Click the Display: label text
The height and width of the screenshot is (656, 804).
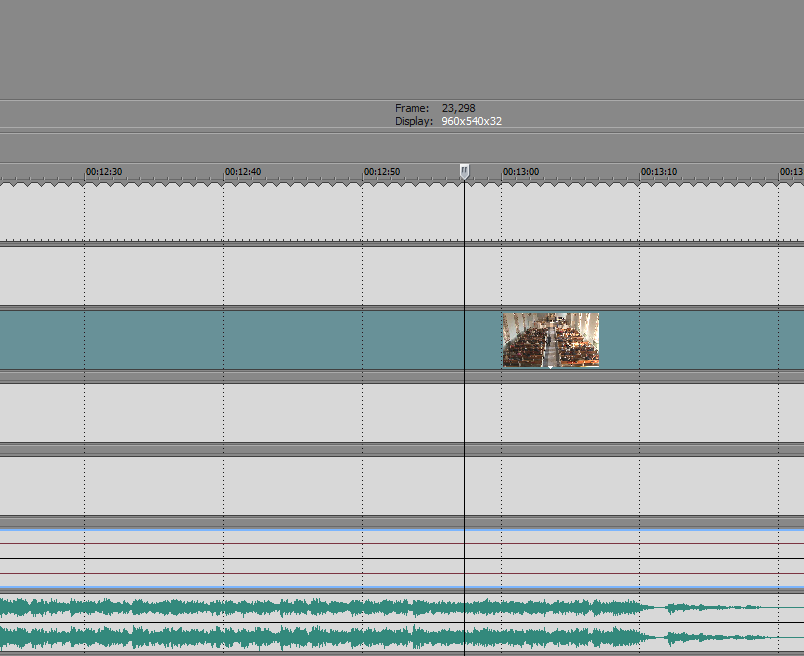tap(414, 122)
